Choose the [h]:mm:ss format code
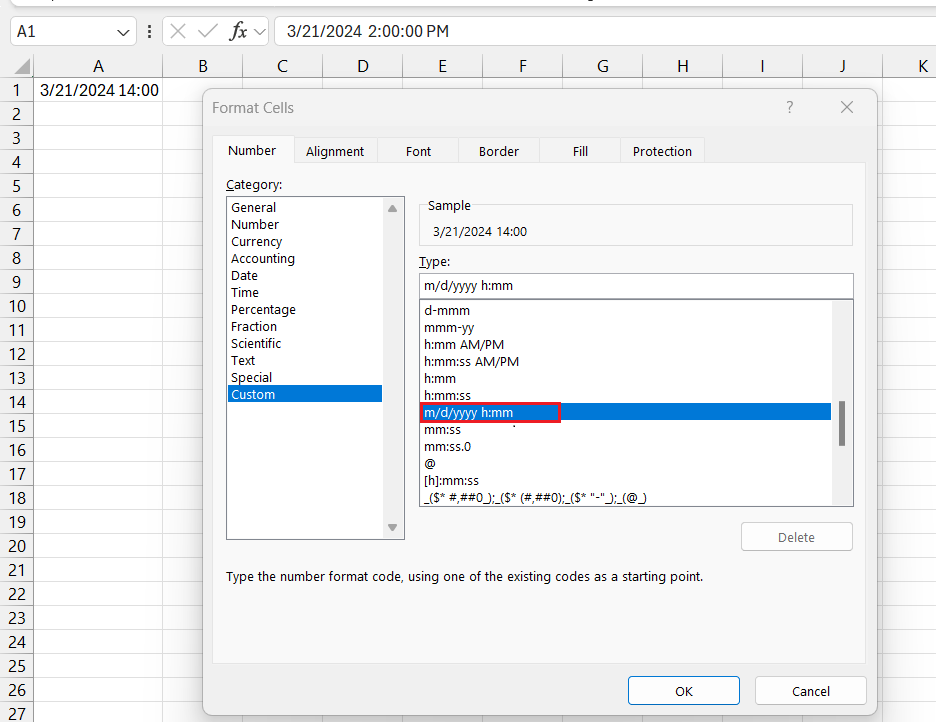 tap(626, 480)
